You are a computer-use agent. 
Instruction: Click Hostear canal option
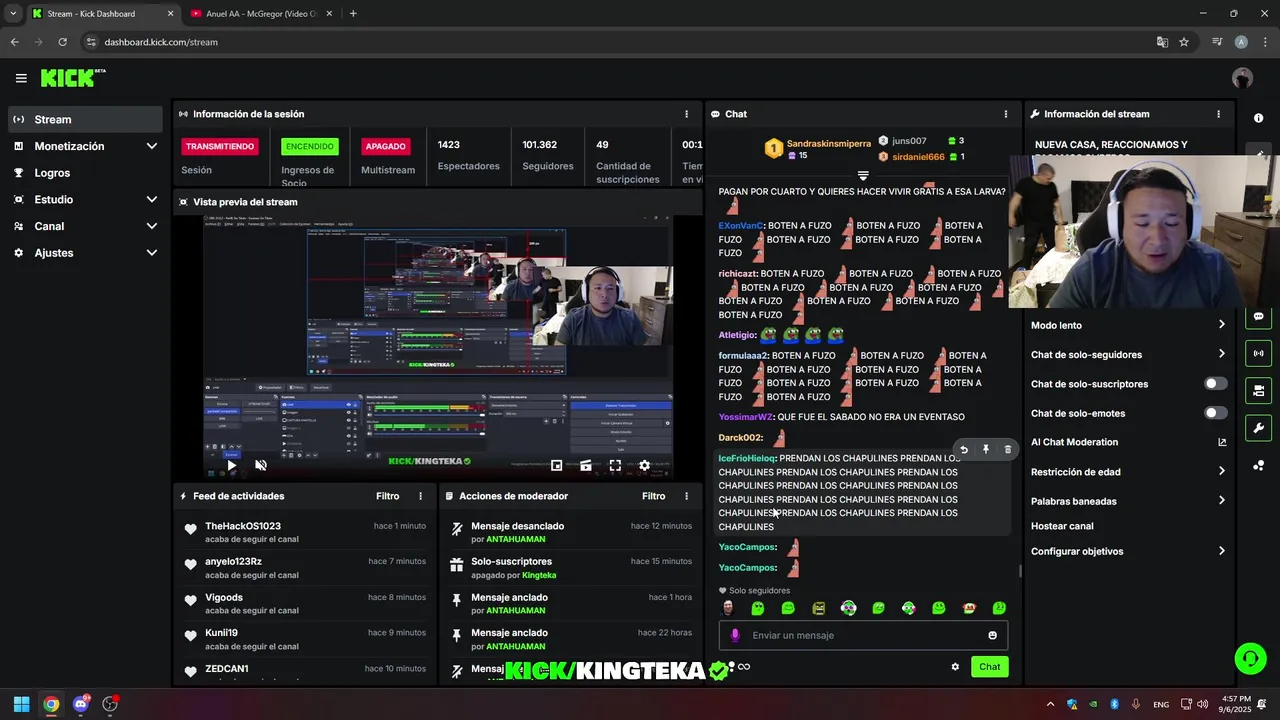pyautogui.click(x=1062, y=526)
